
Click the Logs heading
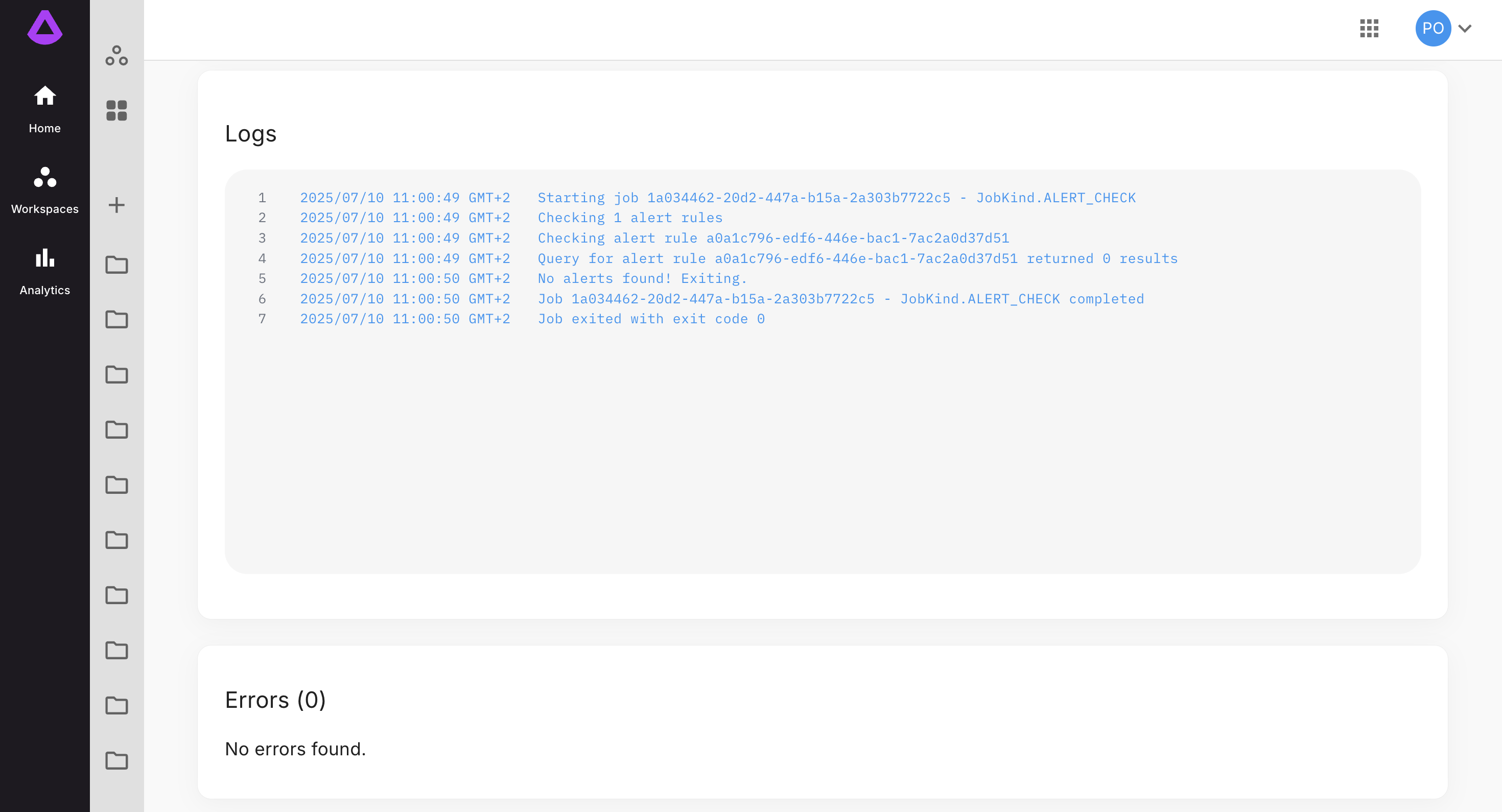[x=251, y=134]
